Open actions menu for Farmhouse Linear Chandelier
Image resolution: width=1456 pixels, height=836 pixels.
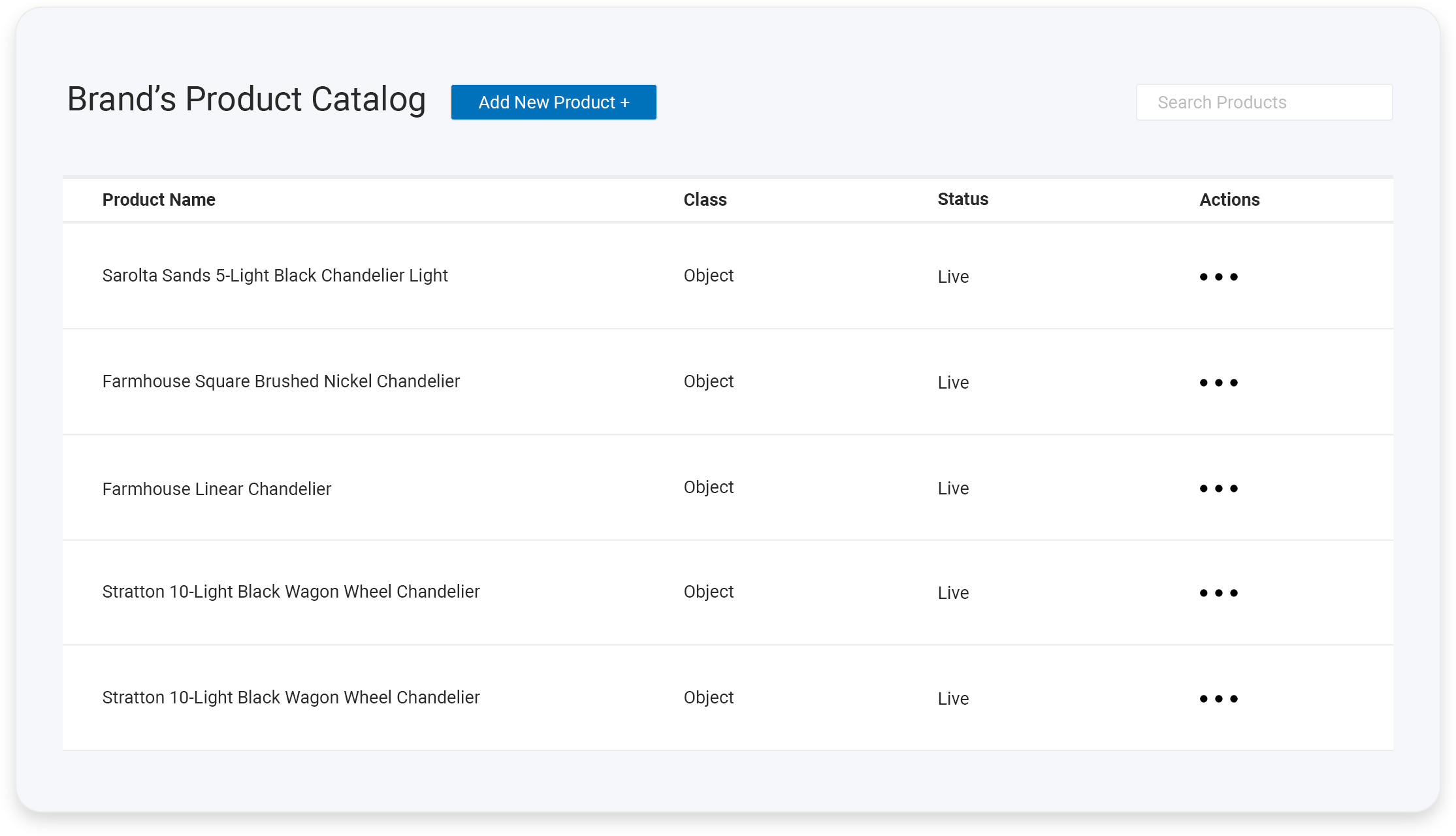point(1218,489)
